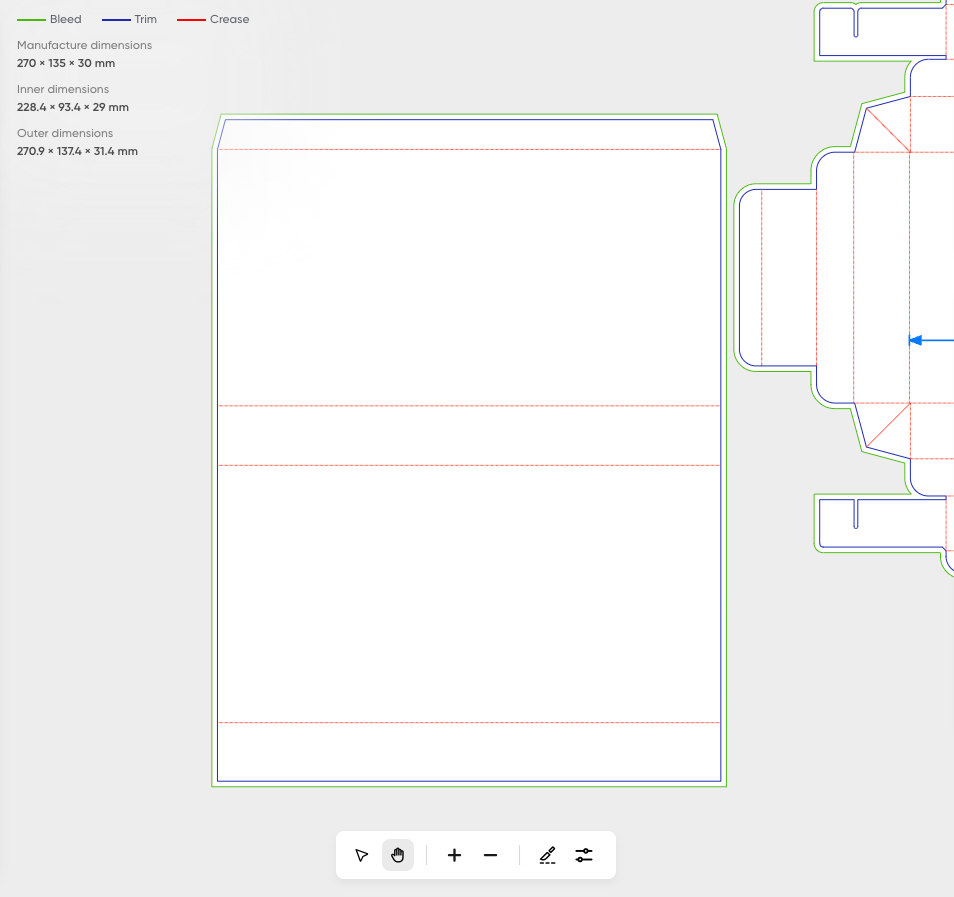This screenshot has width=954, height=897.
Task: Click the blue arrow marker on dieline
Action: [x=915, y=340]
